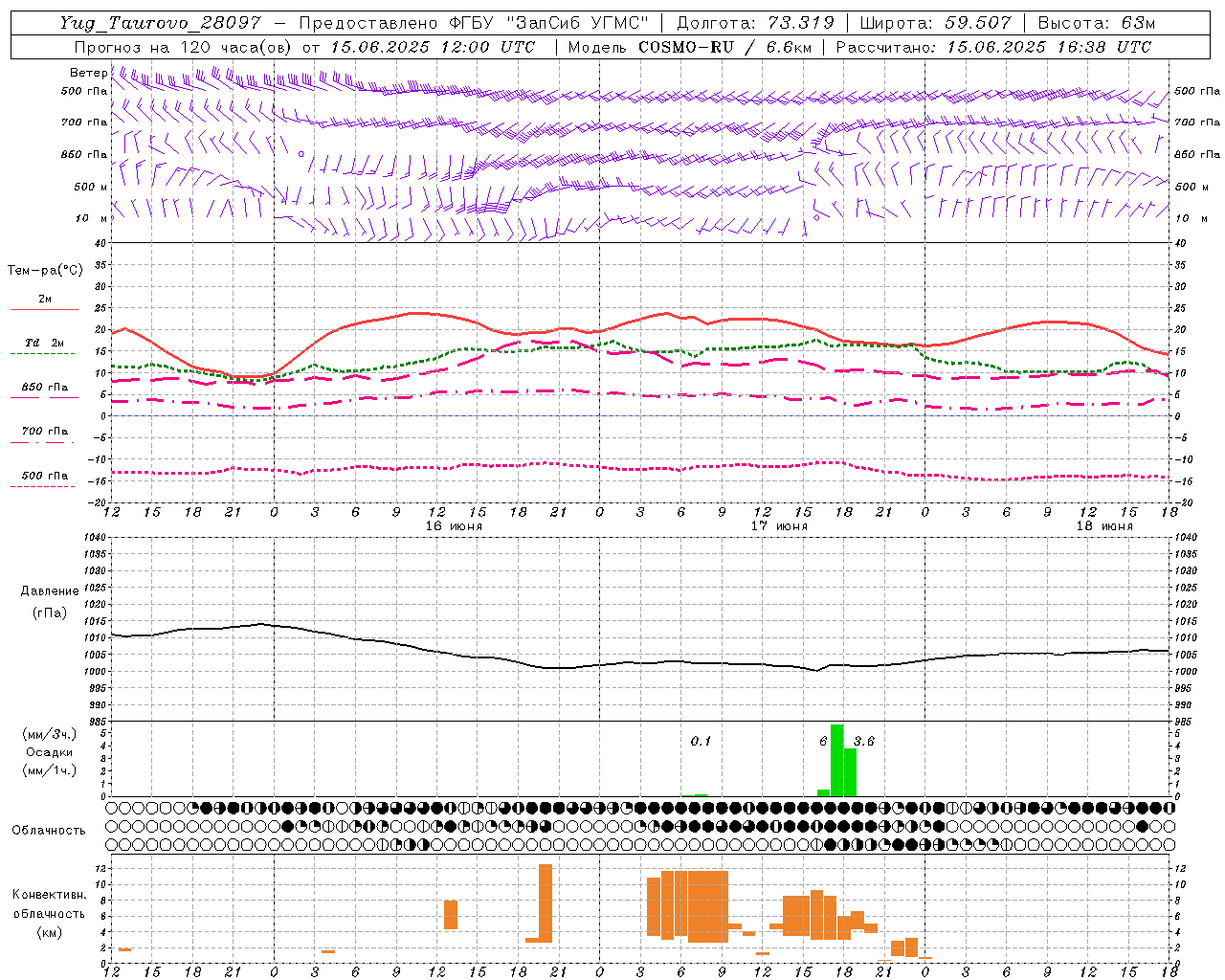This screenshot has height=980, width=1225.
Task: Click the Td 2м dew point legend entry
Action: 45,343
